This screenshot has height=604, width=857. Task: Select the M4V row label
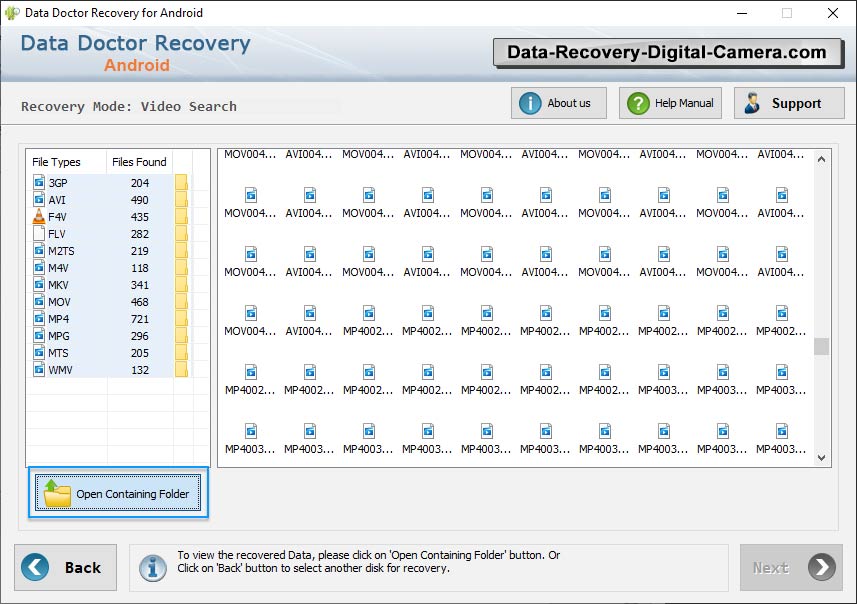[x=58, y=268]
